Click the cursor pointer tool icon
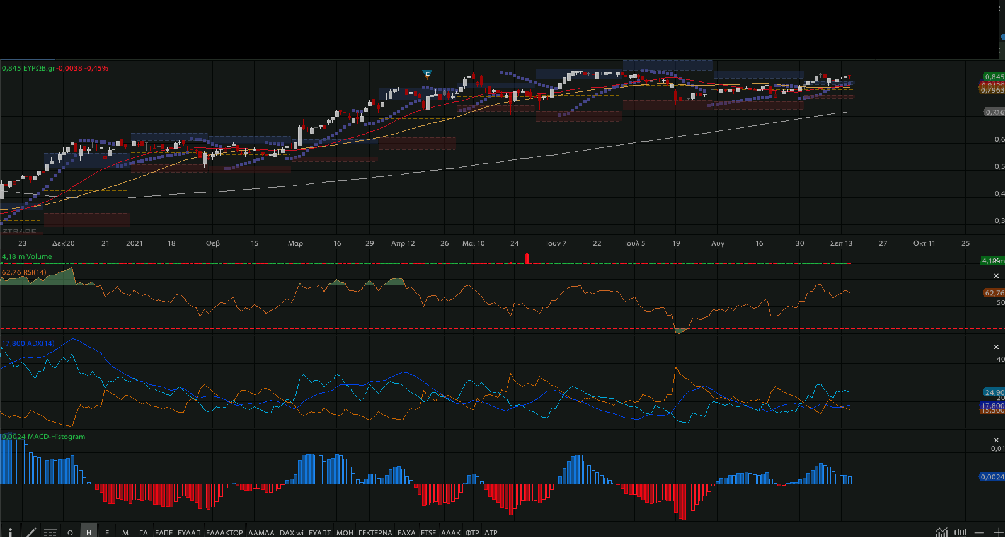 tap(12, 531)
